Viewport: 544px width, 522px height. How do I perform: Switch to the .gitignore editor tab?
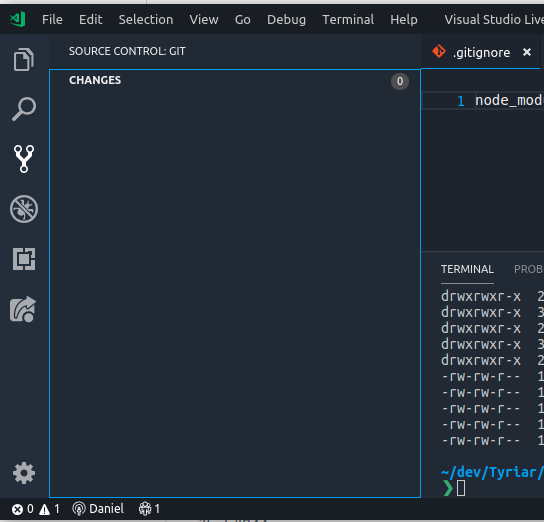[x=481, y=52]
